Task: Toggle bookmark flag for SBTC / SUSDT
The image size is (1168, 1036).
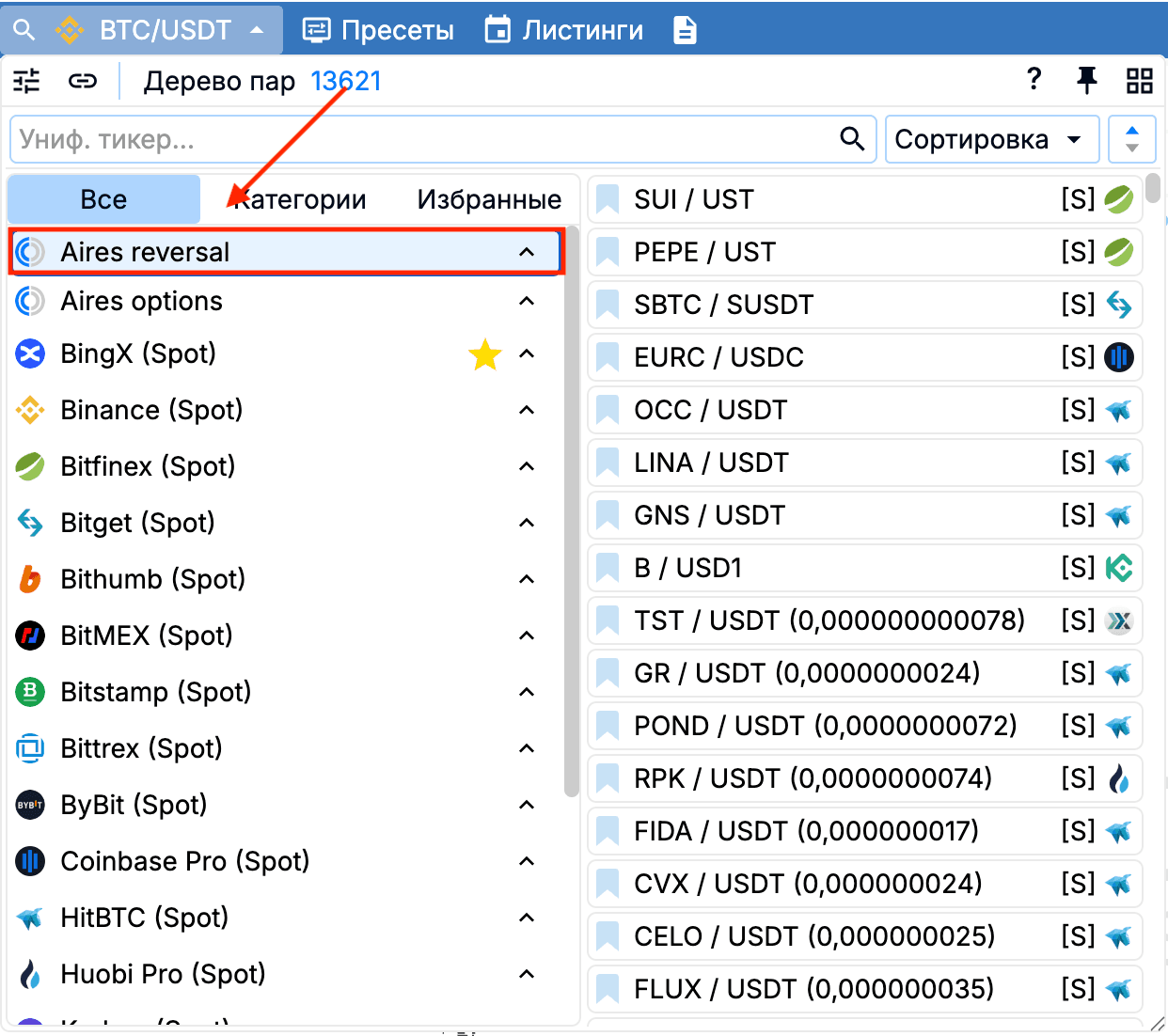Action: [608, 305]
